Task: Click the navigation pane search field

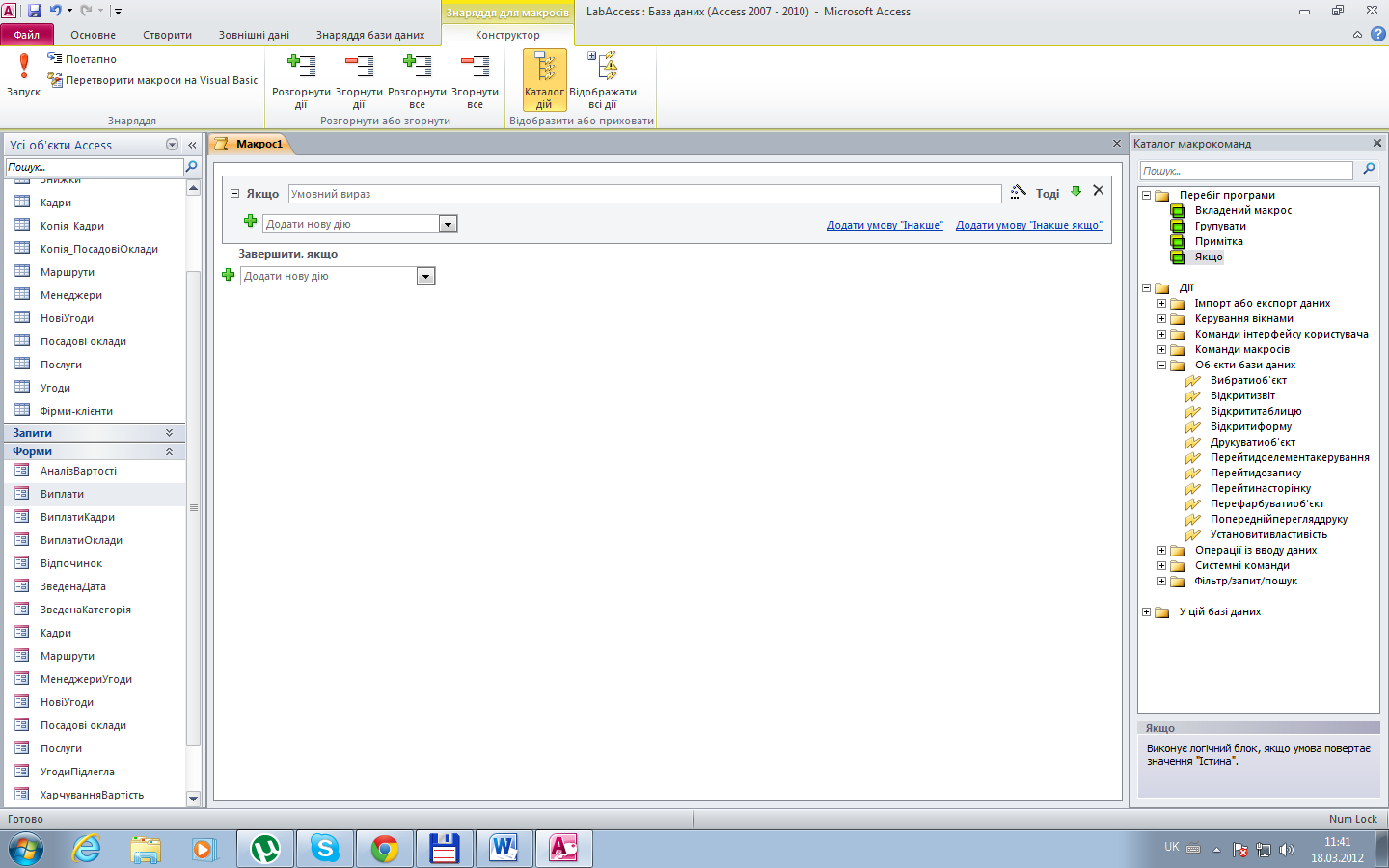Action: point(94,167)
